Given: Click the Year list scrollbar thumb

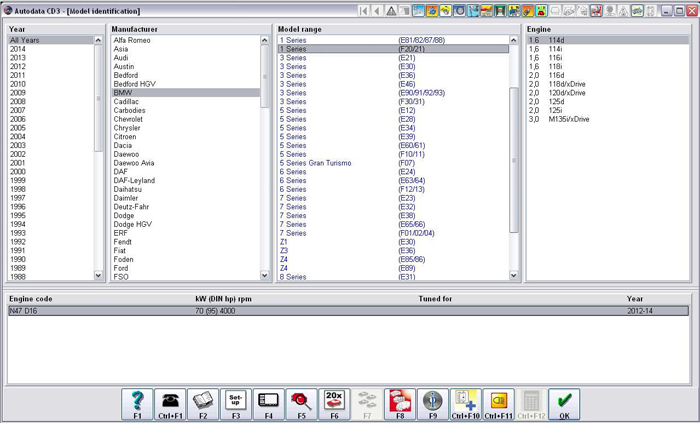Looking at the screenshot, I should click(x=99, y=98).
